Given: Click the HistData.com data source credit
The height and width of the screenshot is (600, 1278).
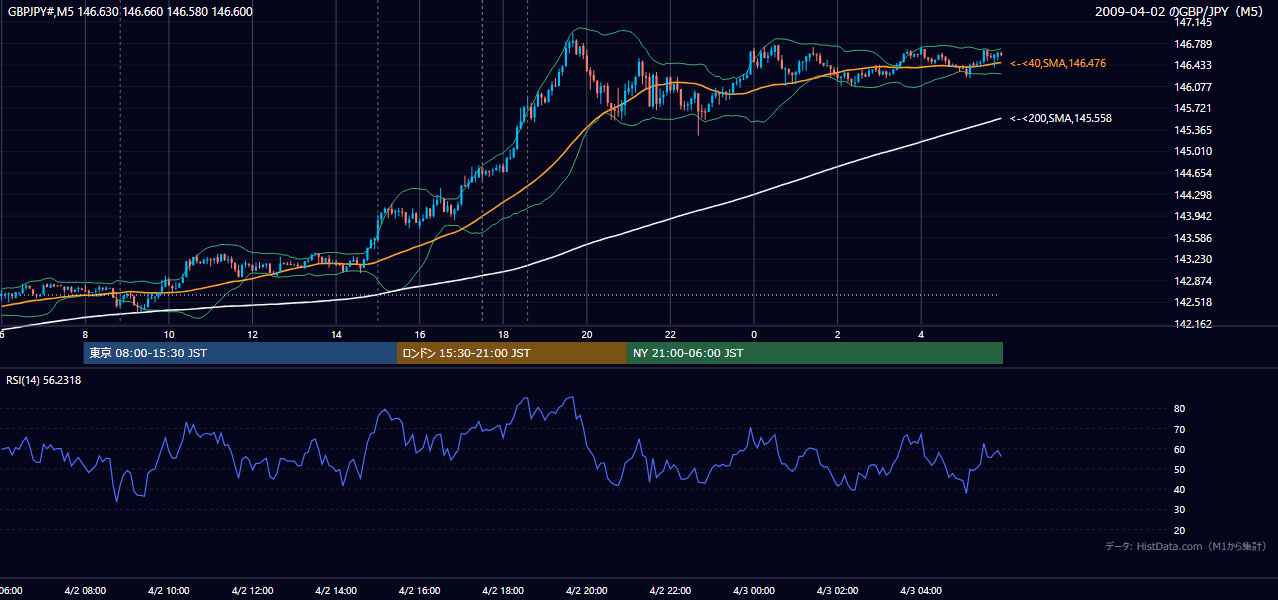Looking at the screenshot, I should pyautogui.click(x=1186, y=546).
